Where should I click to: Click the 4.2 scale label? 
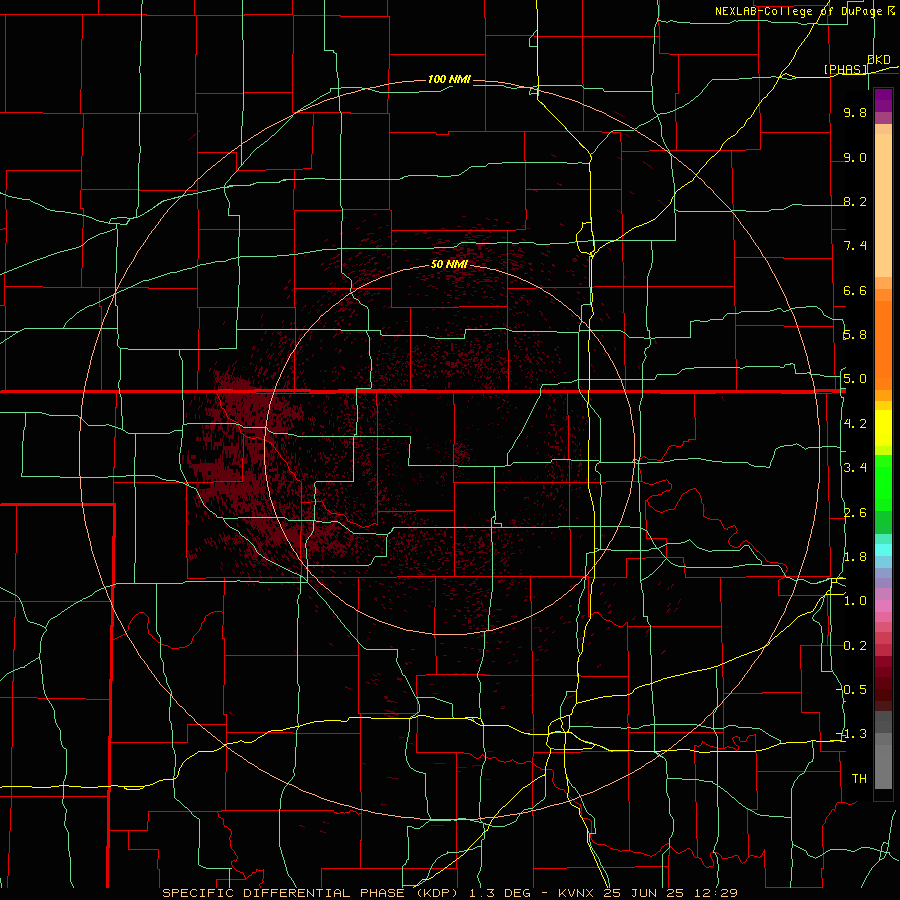[x=855, y=424]
